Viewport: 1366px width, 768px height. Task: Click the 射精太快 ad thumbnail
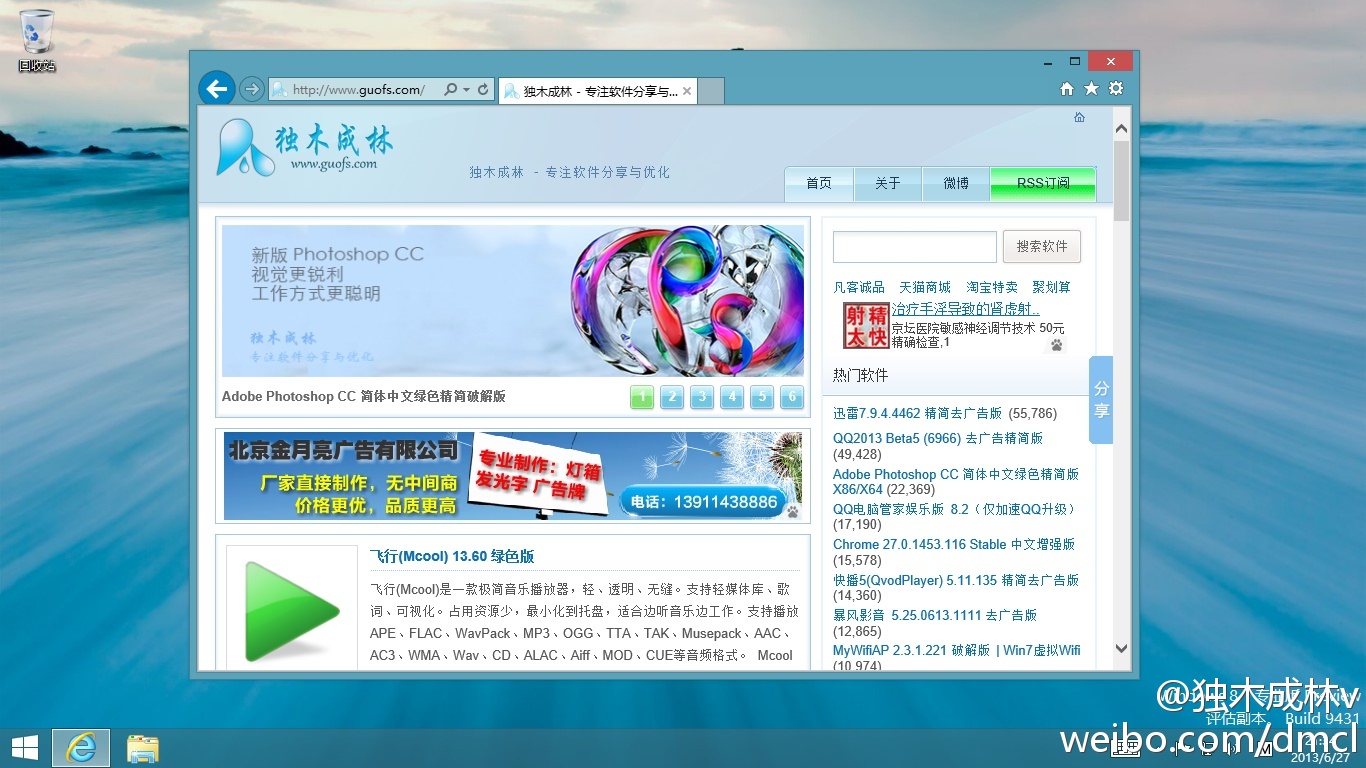pos(865,326)
